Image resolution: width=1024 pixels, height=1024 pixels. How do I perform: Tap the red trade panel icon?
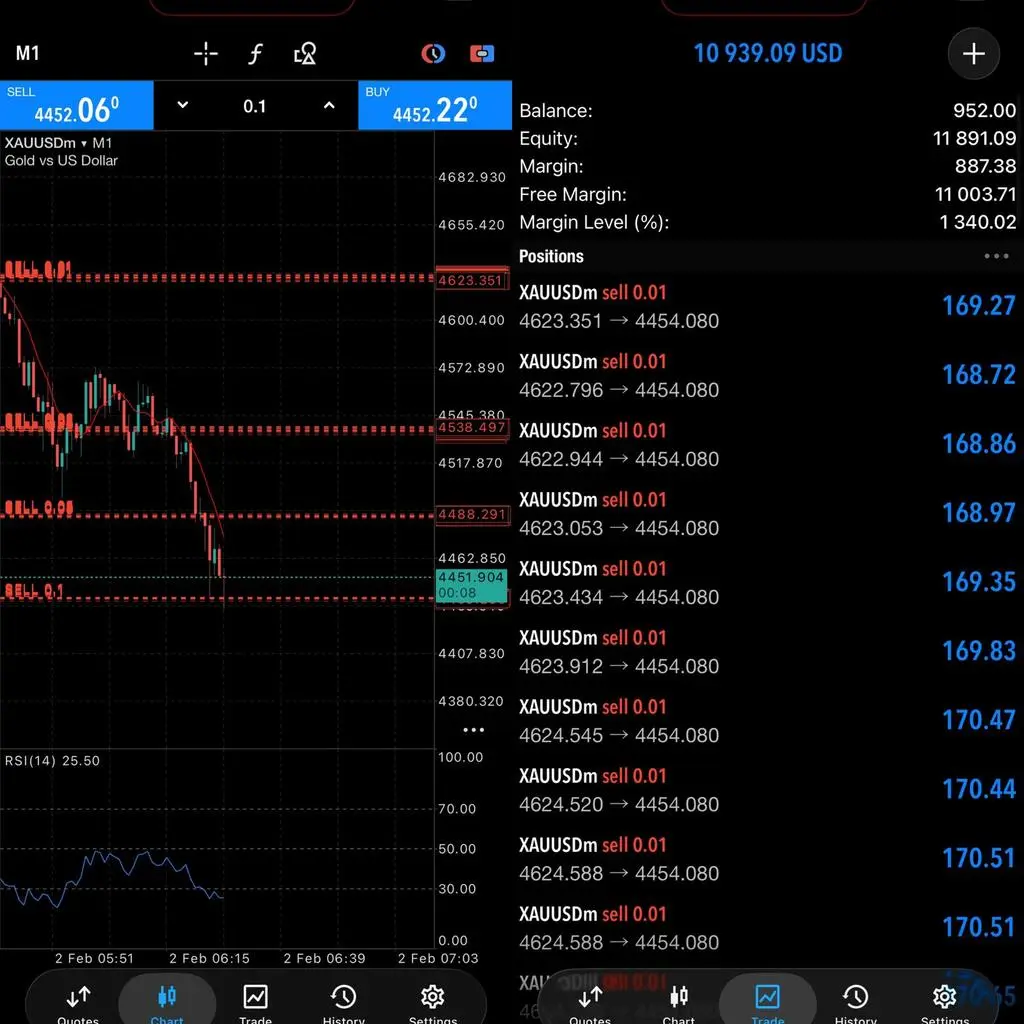pos(482,54)
